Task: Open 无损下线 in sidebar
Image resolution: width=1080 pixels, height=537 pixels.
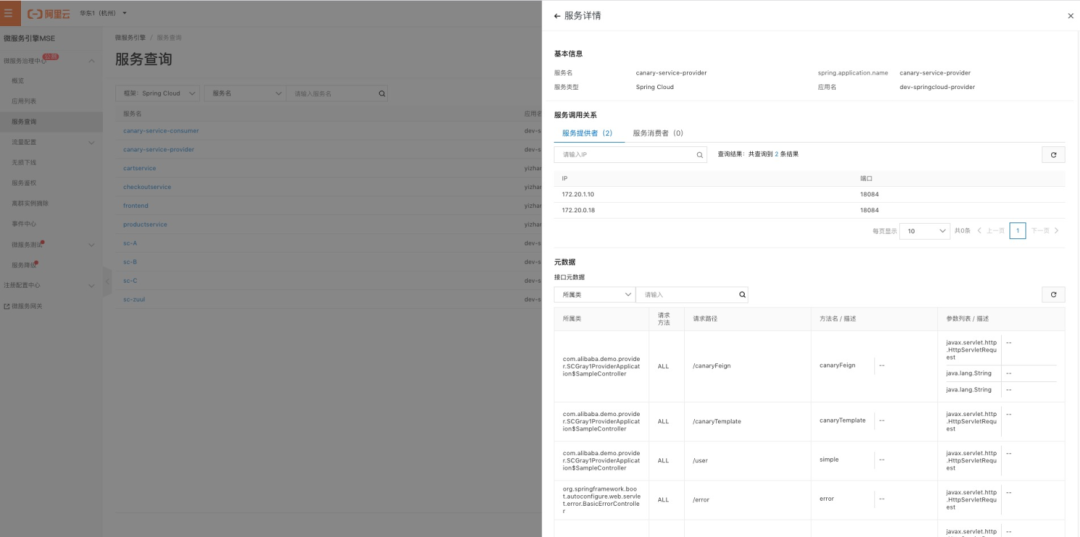Action: tap(24, 162)
